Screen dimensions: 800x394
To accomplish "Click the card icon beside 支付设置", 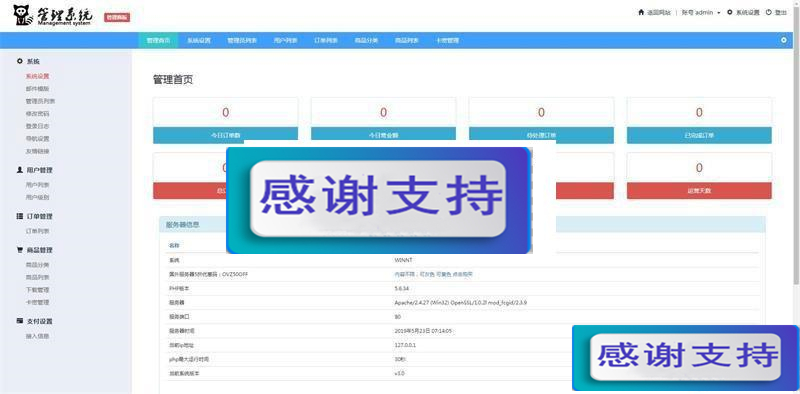I will coord(20,321).
